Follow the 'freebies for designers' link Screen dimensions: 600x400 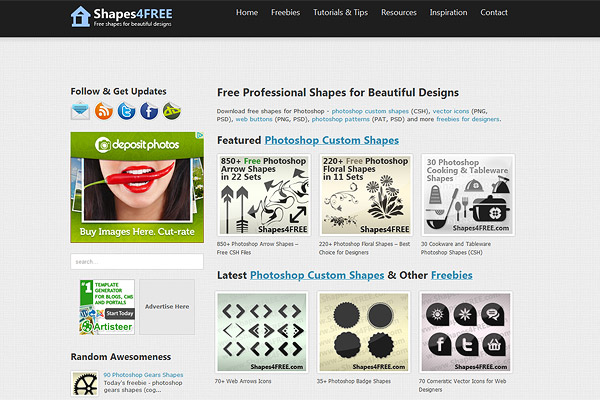tap(468, 119)
